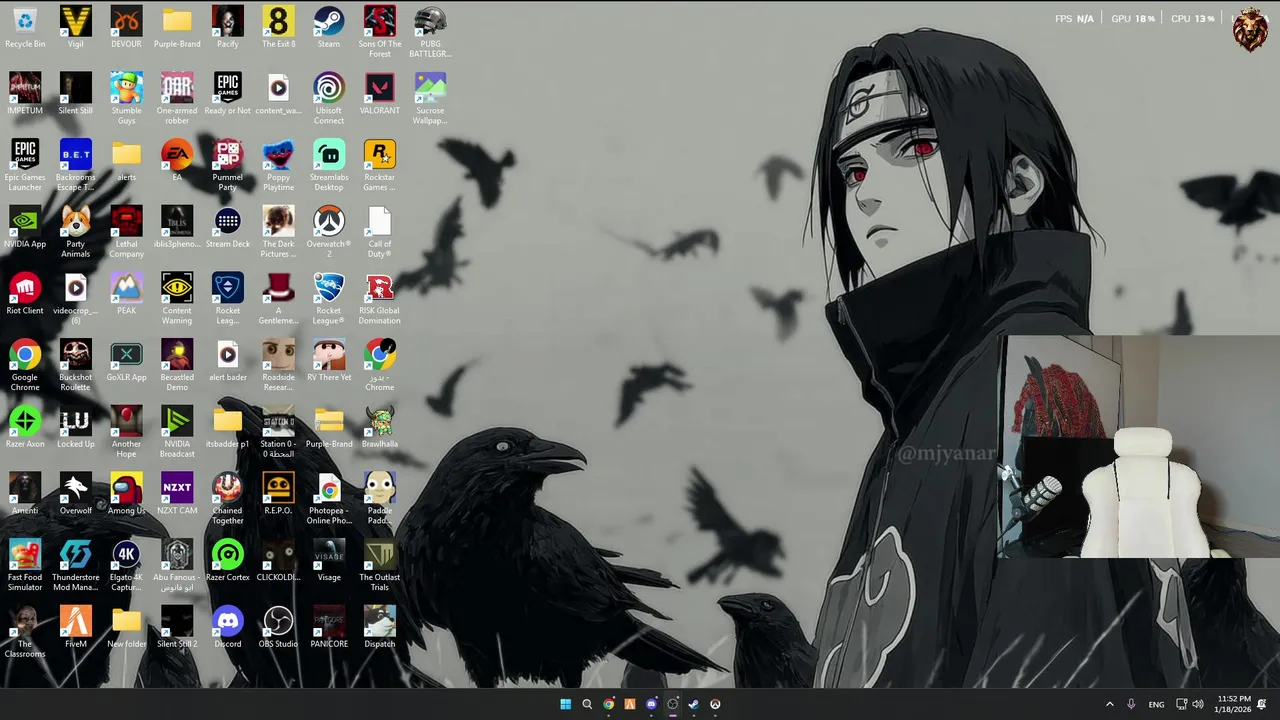Open the Stumble Guys shortcut
Screen dimensions: 1280x720
click(x=126, y=99)
